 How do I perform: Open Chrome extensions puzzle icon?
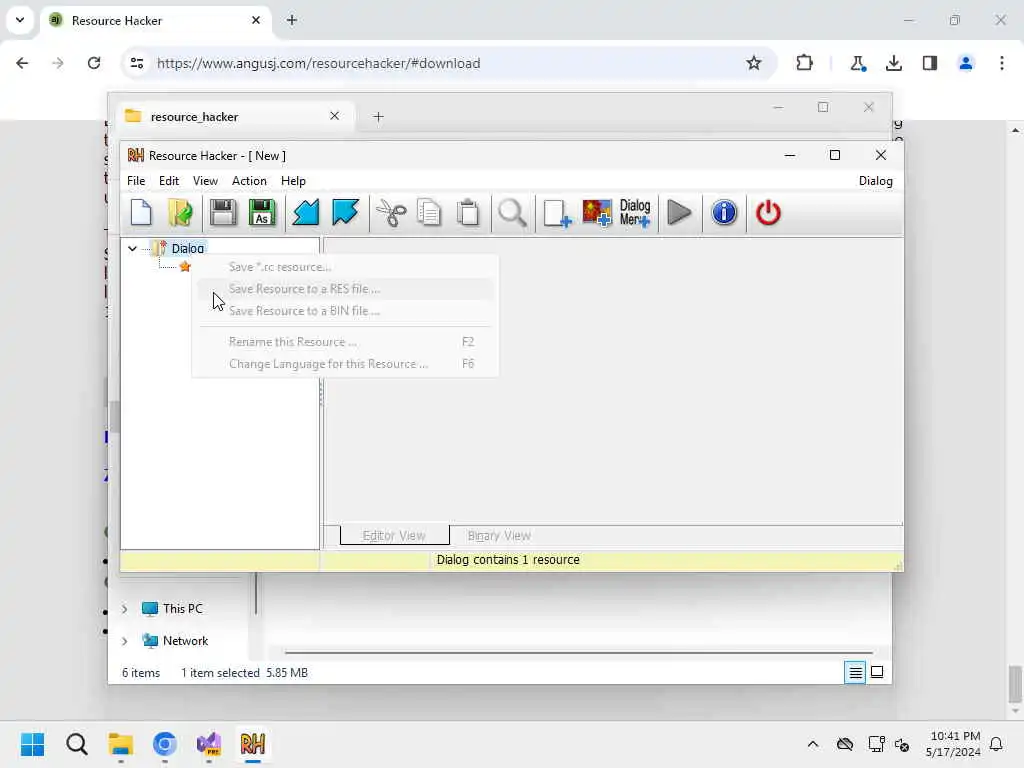805,63
